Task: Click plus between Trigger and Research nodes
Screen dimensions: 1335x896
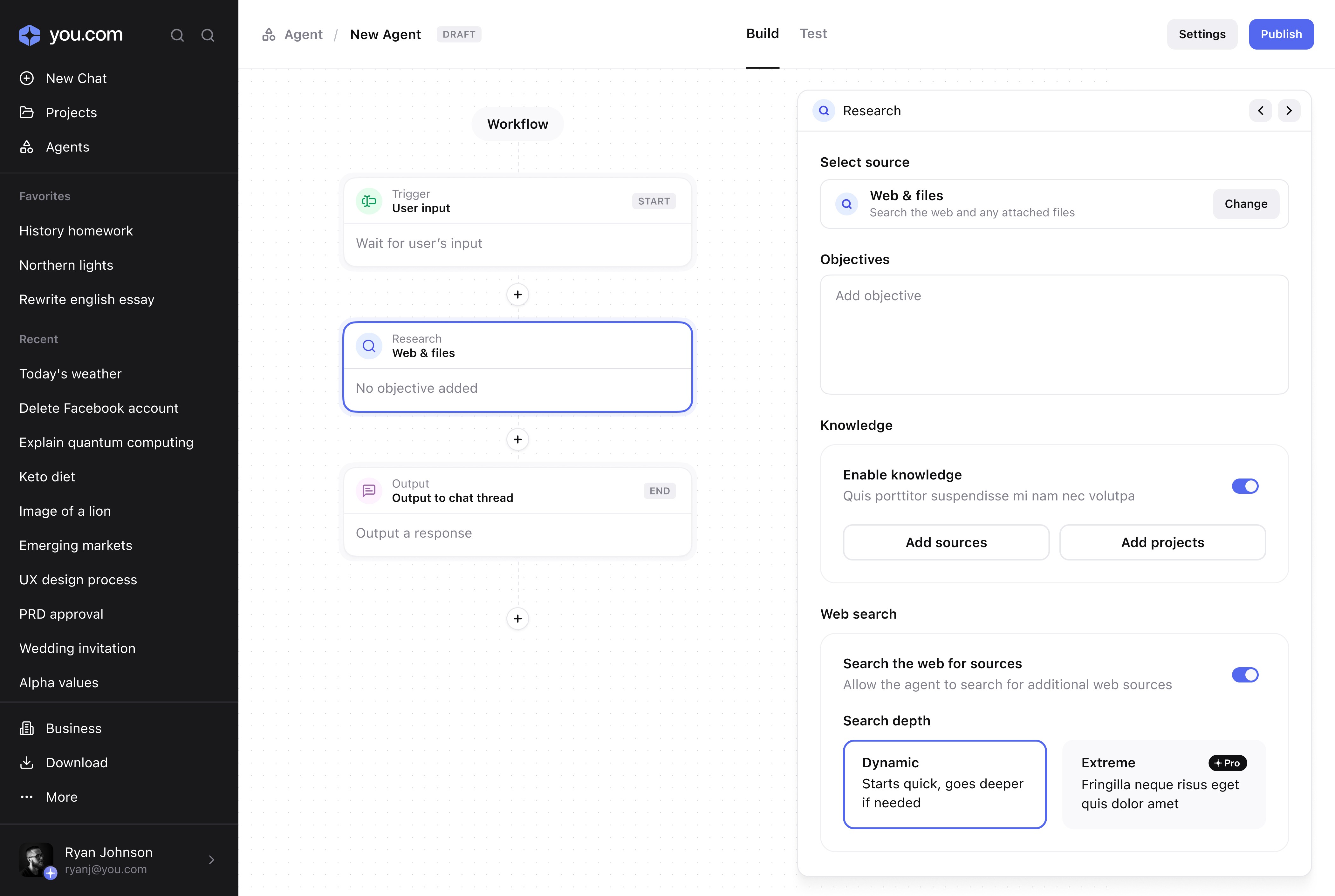Action: point(517,295)
